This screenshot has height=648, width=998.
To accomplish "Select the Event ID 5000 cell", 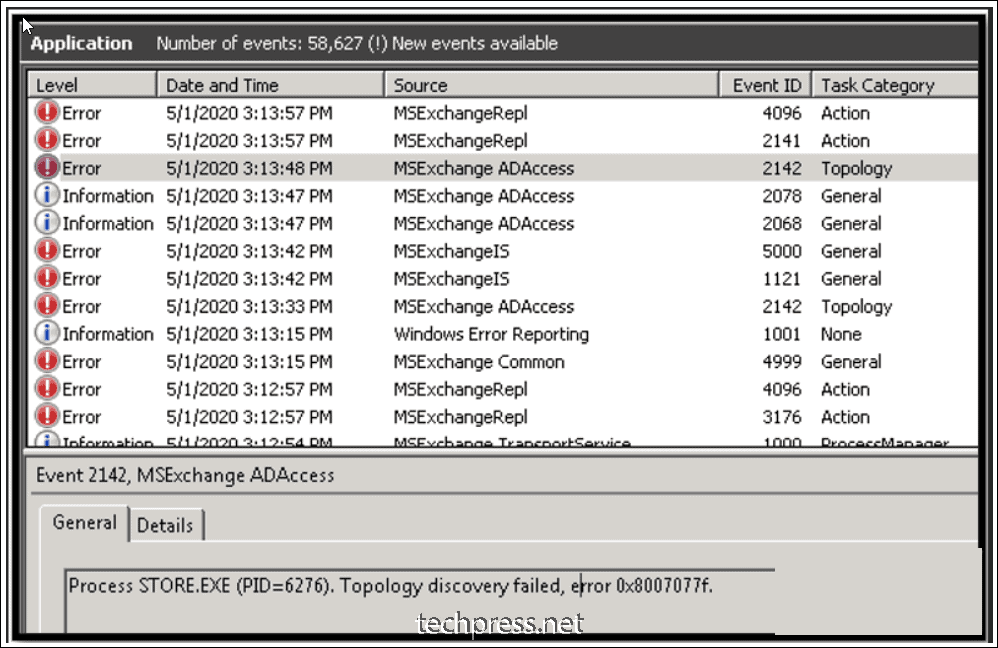I will 782,251.
